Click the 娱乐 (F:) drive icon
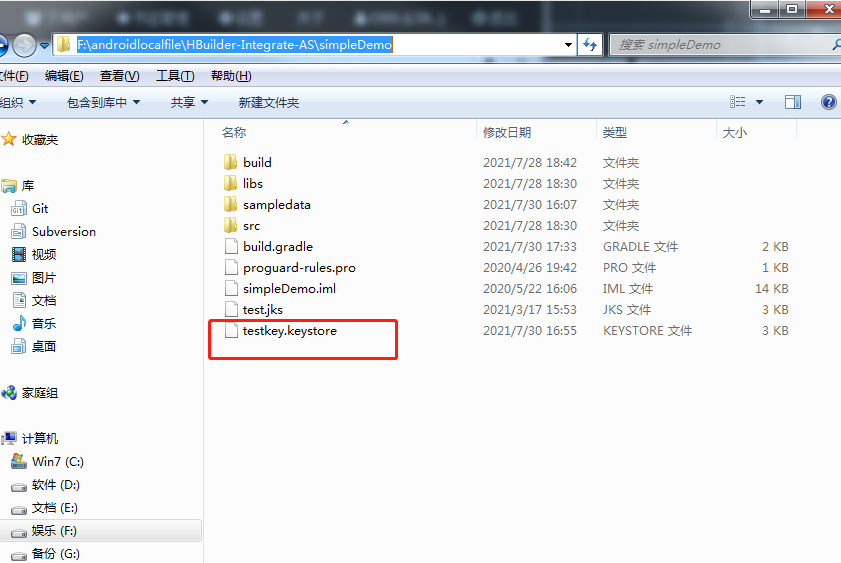Viewport: 841px width, 563px height. click(x=19, y=532)
